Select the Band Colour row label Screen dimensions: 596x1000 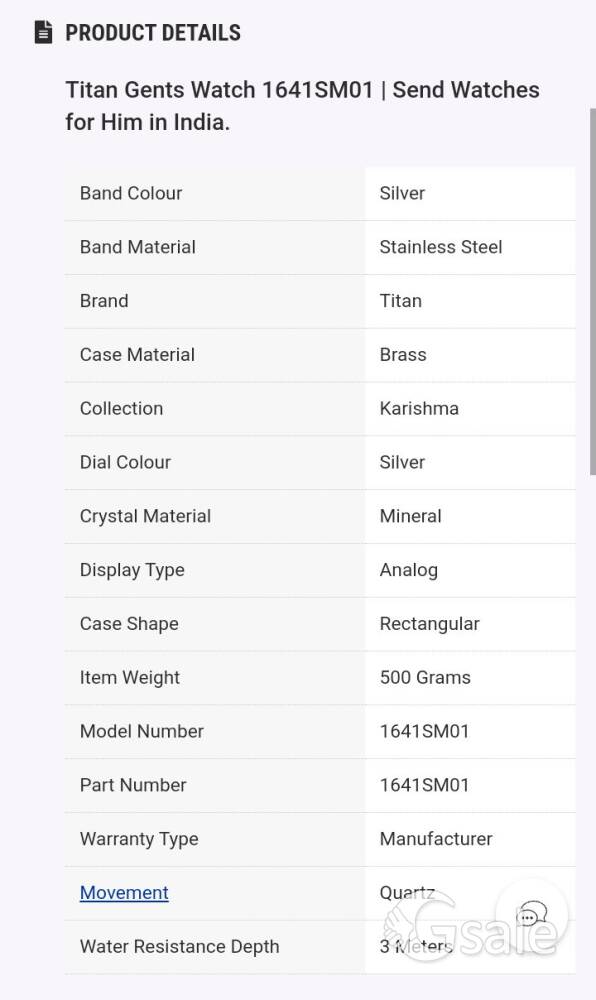point(131,193)
